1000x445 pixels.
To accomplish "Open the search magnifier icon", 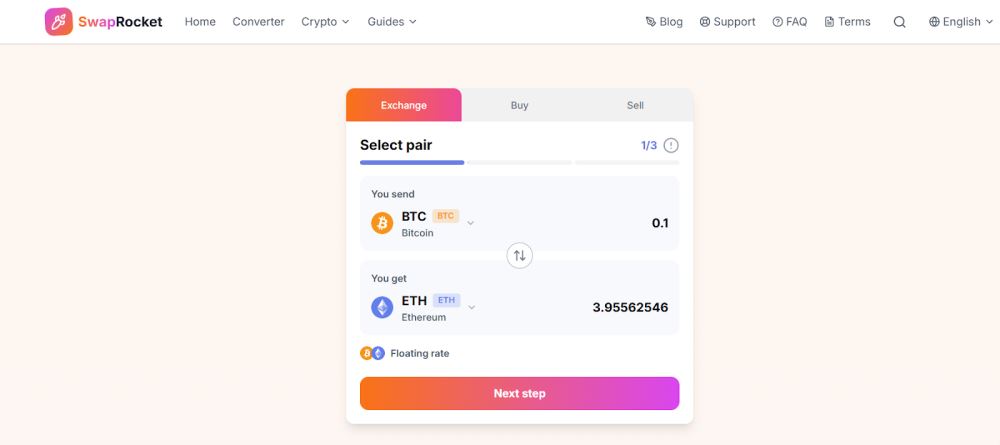I will pos(899,22).
